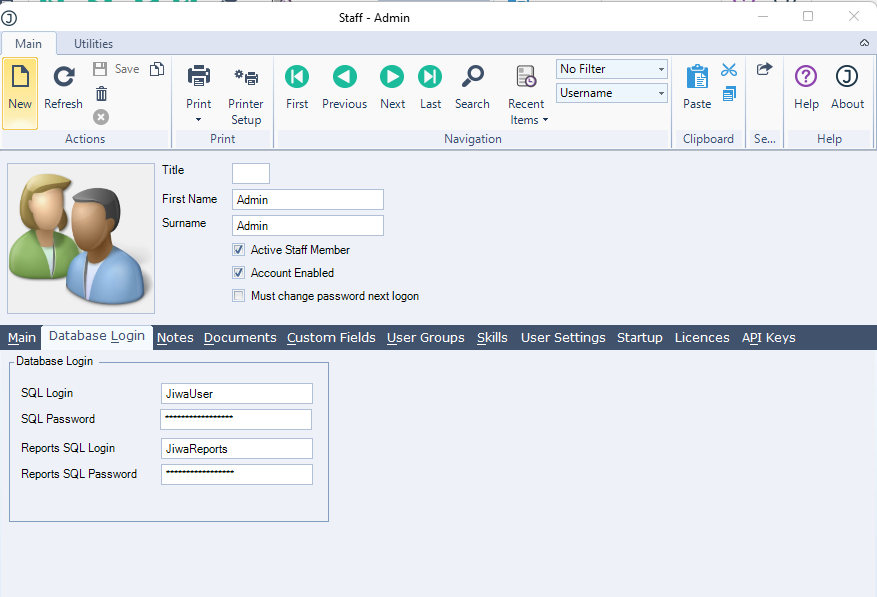877x597 pixels.
Task: Select the API Keys tab
Action: (768, 338)
